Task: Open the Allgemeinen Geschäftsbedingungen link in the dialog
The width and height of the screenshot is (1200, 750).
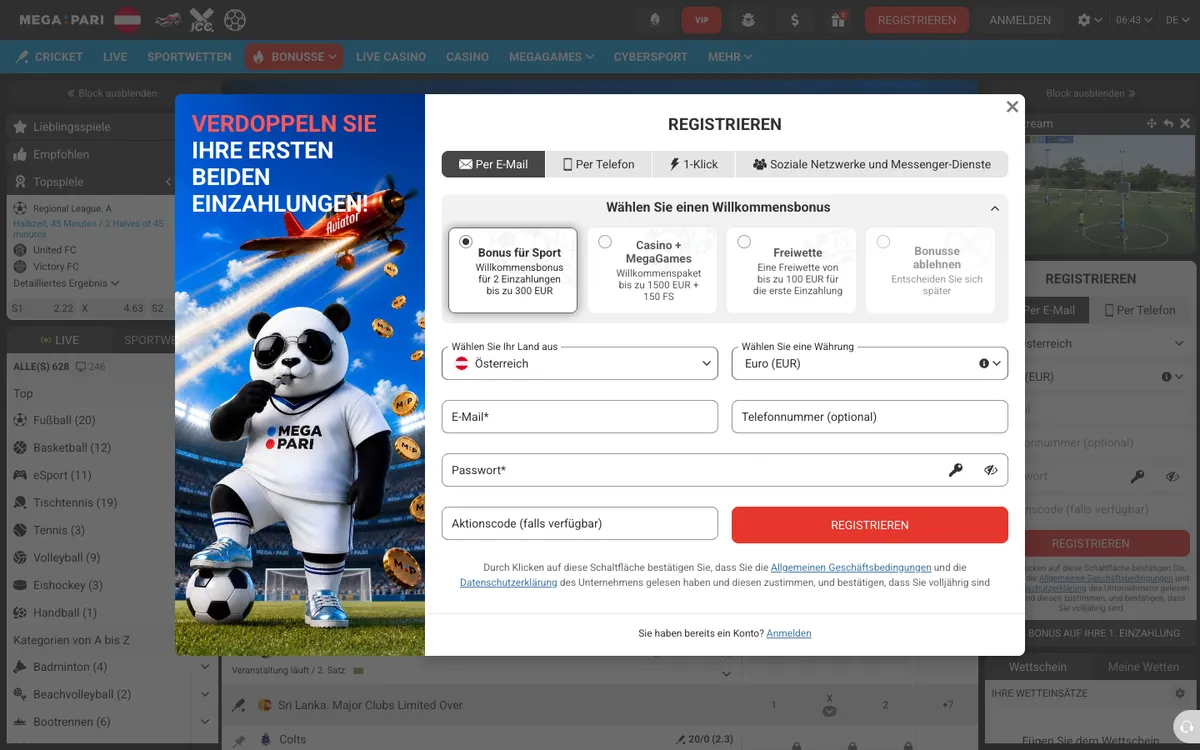Action: (851, 567)
